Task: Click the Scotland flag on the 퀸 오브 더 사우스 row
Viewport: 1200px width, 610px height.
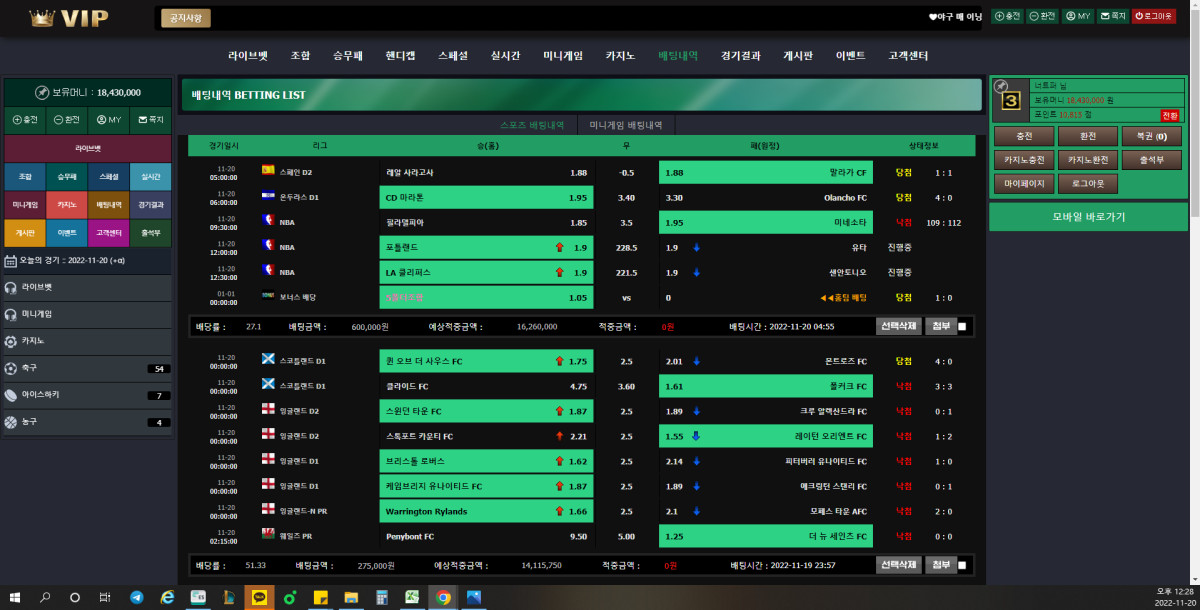Action: [x=268, y=361]
